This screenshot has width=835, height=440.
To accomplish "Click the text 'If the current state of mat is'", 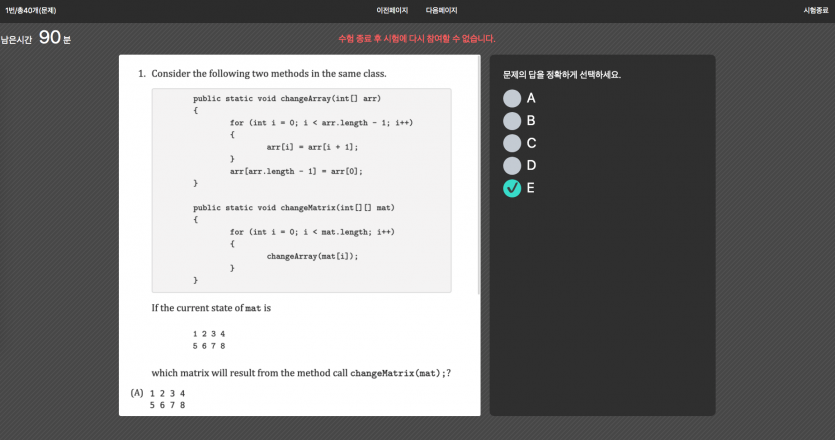I will tap(211, 308).
